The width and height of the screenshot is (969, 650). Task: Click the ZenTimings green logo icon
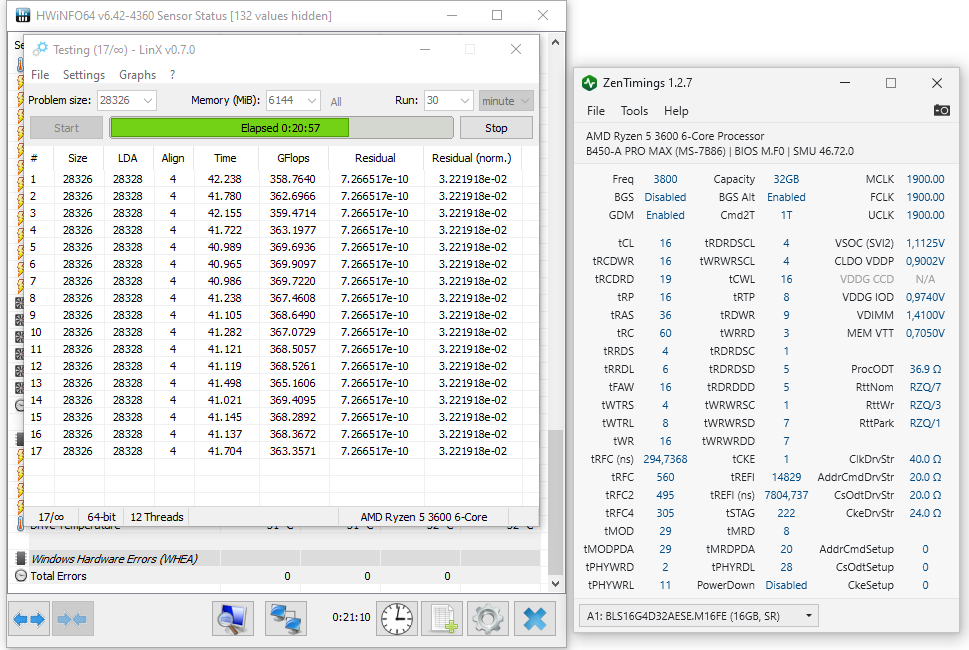(589, 83)
